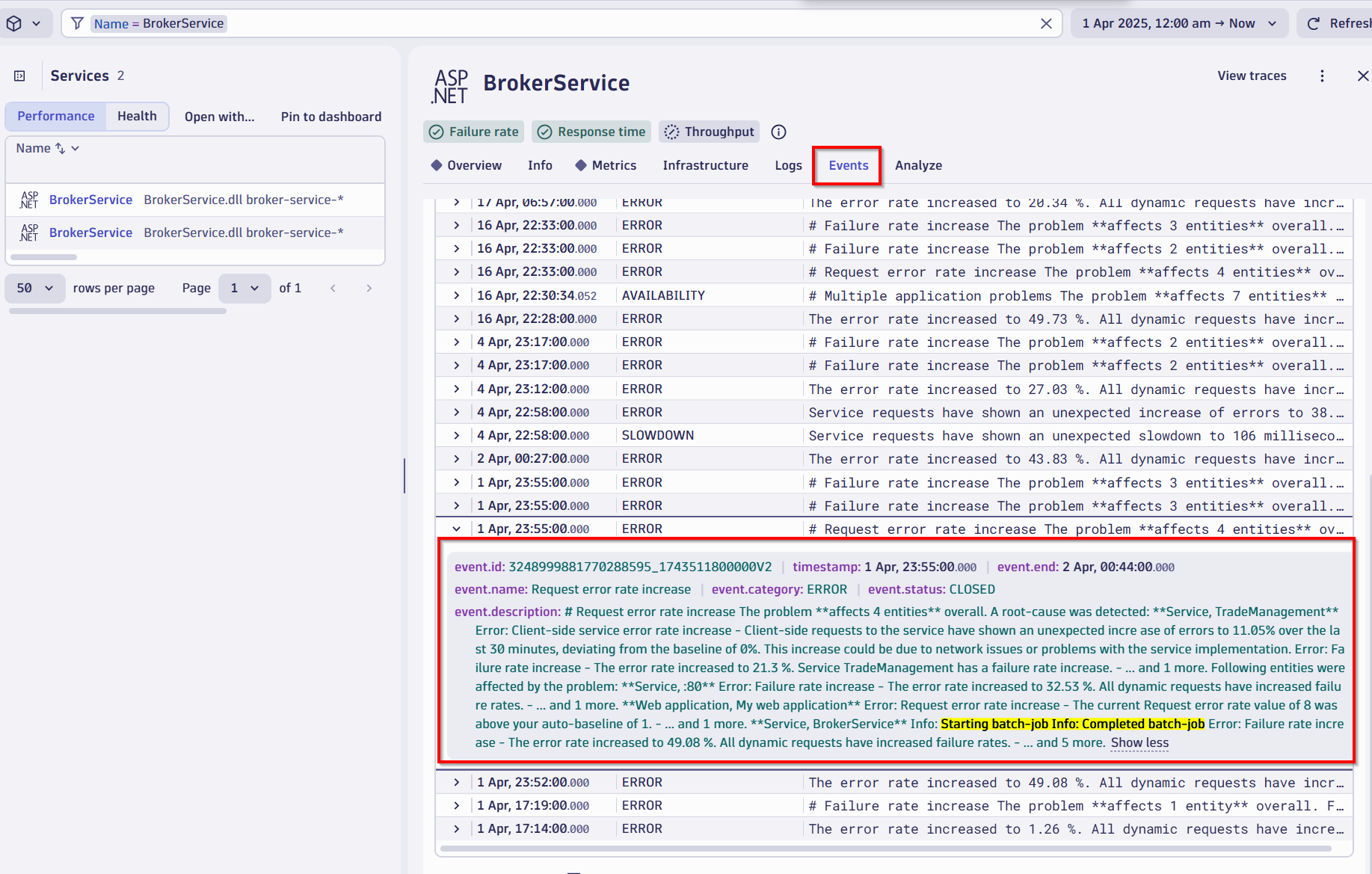The image size is (1372, 874).
Task: Clear the BrokerService filter with X icon
Action: (1046, 24)
